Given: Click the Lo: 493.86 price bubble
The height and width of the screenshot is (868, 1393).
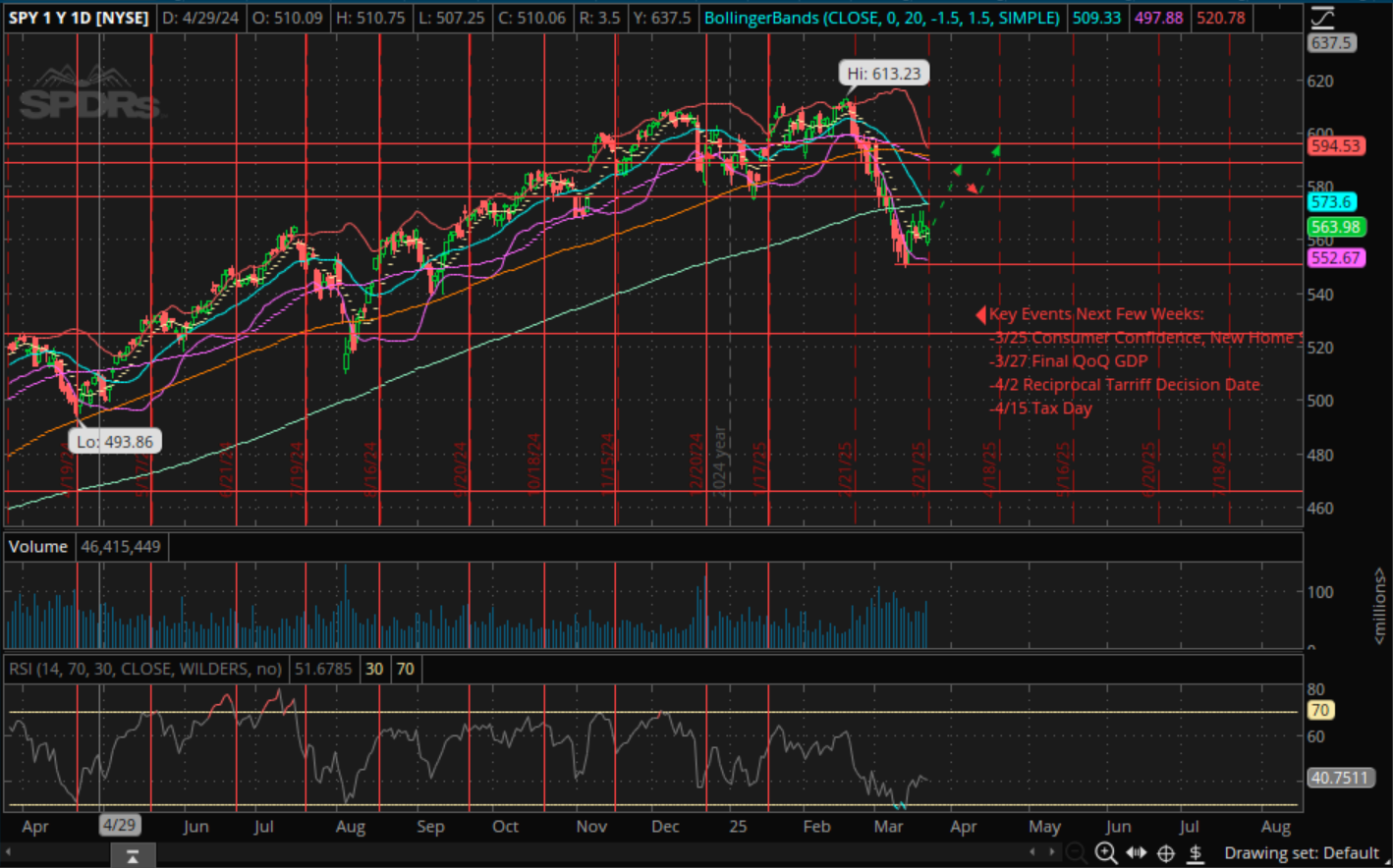Looking at the screenshot, I should point(115,441).
